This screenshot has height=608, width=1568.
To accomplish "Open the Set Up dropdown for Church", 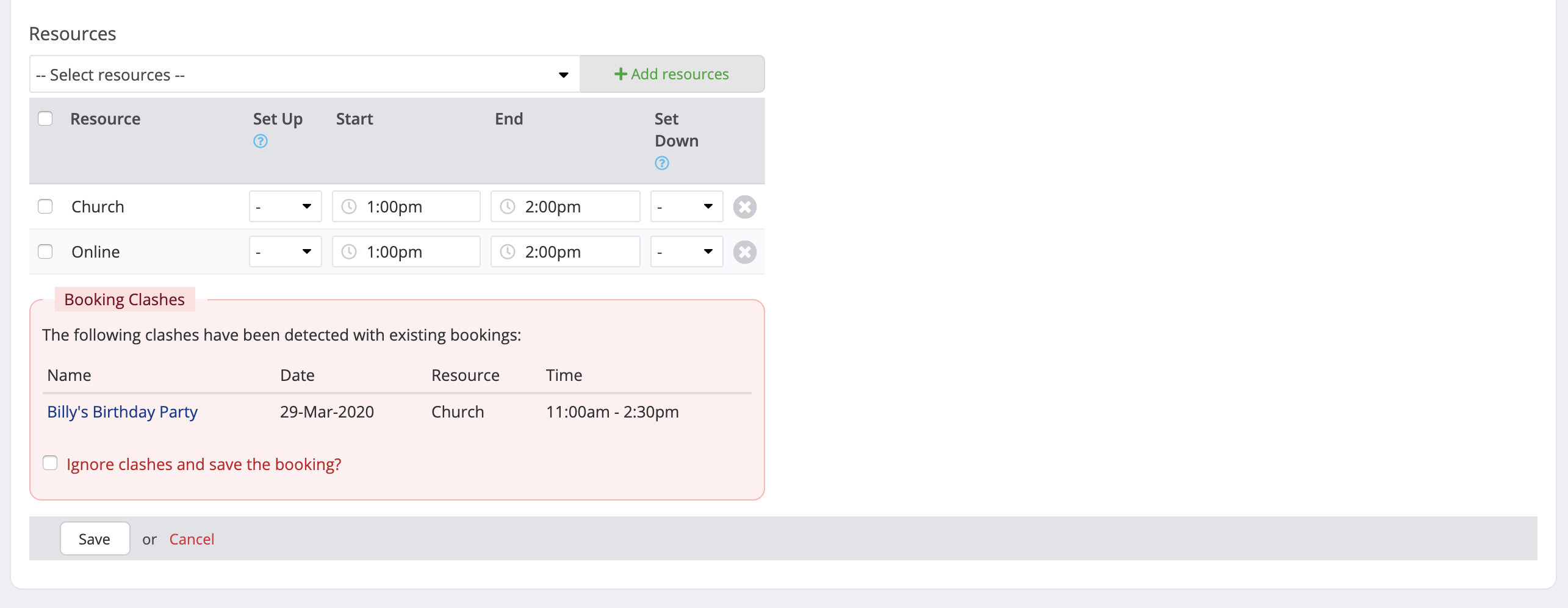I will (x=285, y=206).
